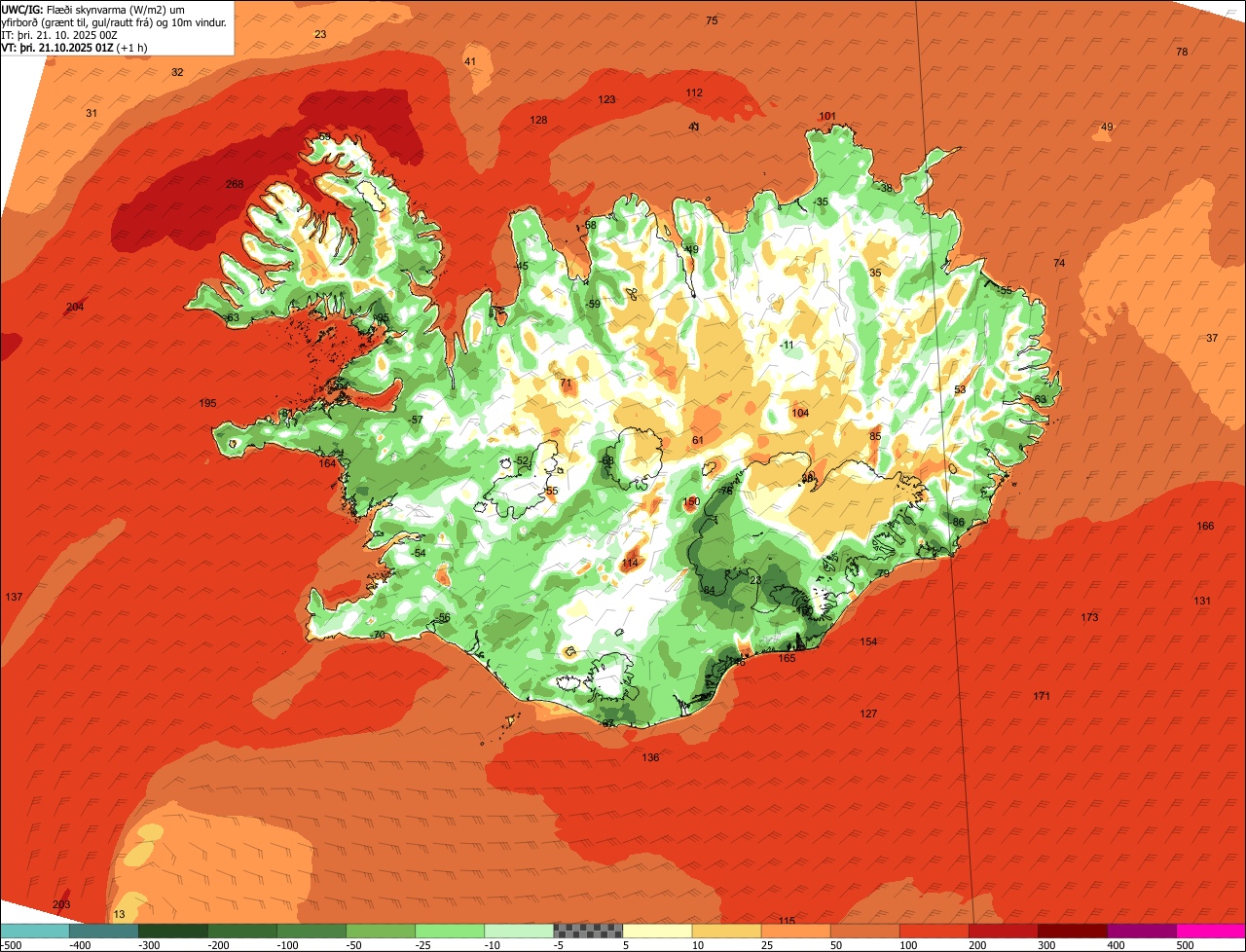Click the 114 value in south-central Iceland
The image size is (1246, 952).
pyautogui.click(x=630, y=563)
